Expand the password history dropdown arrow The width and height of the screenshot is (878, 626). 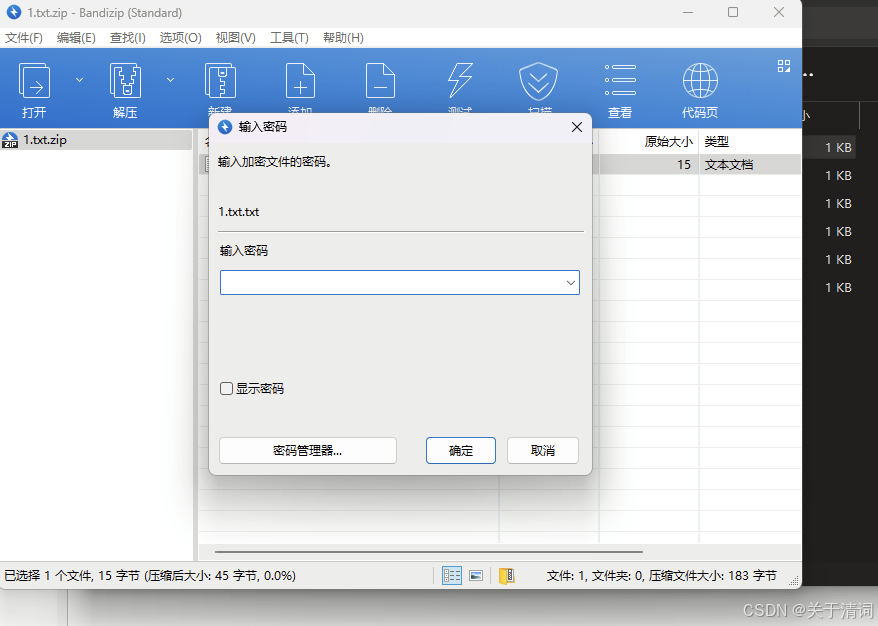(x=571, y=283)
